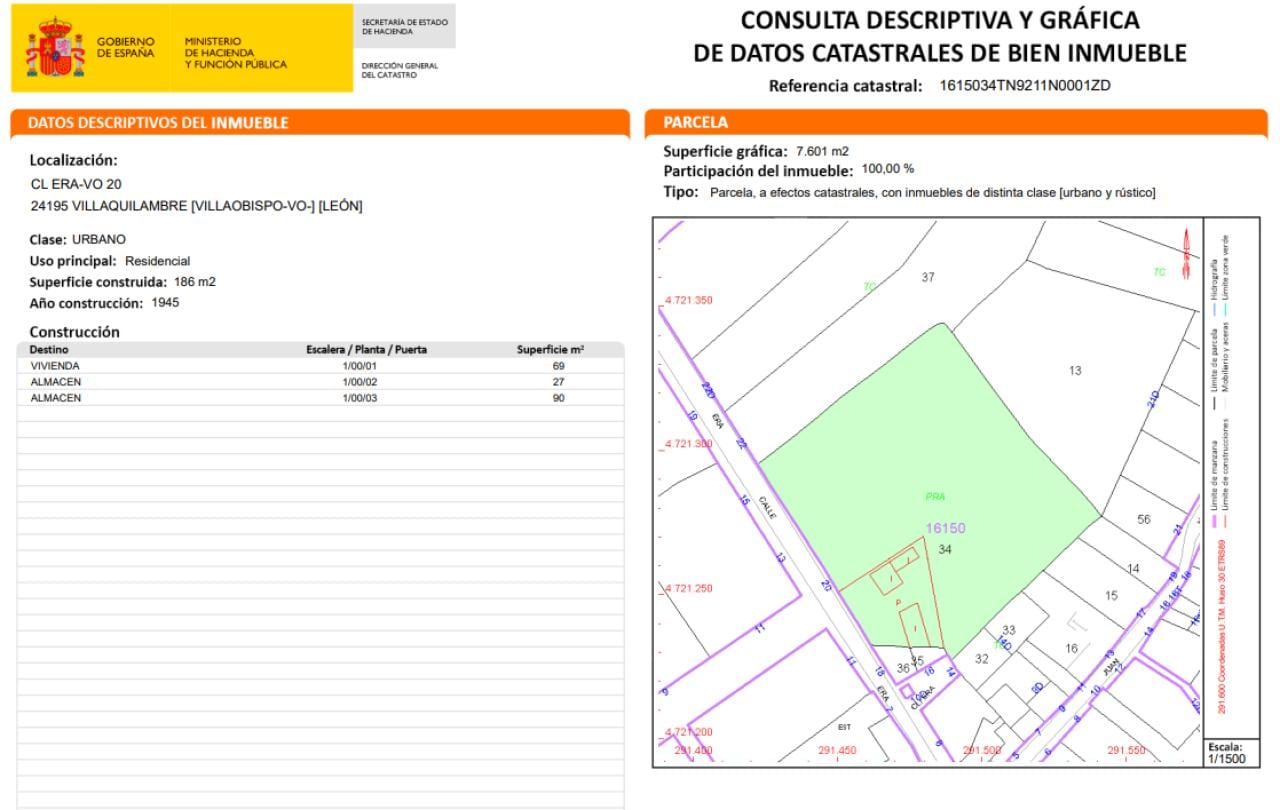Screen dimensions: 1280x810
Task: Click table cell '1/00/02'
Action: click(x=359, y=382)
